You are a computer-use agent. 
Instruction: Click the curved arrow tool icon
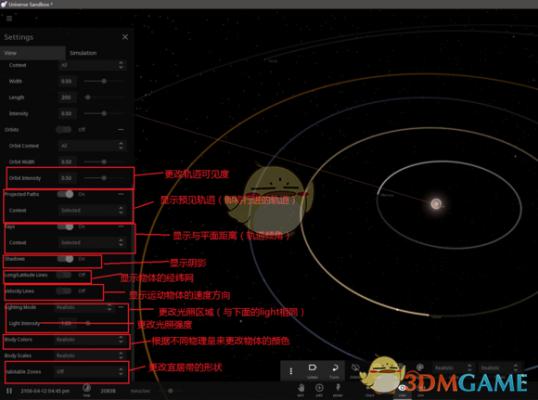tap(335, 368)
